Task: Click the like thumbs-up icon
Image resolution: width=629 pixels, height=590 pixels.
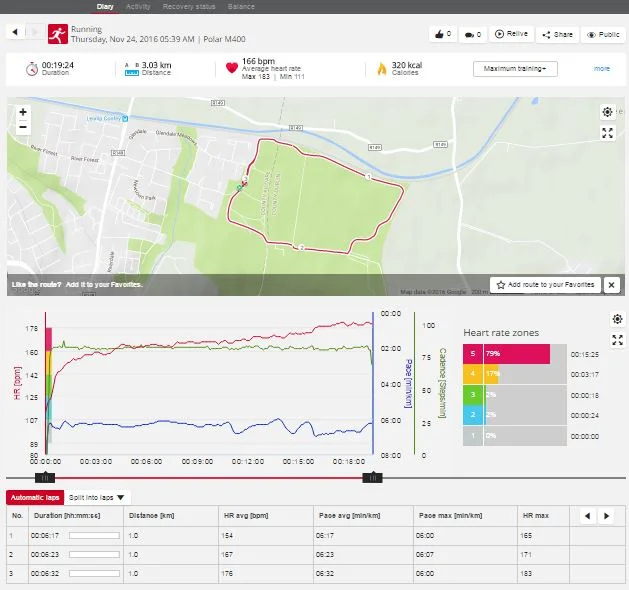Action: (438, 34)
